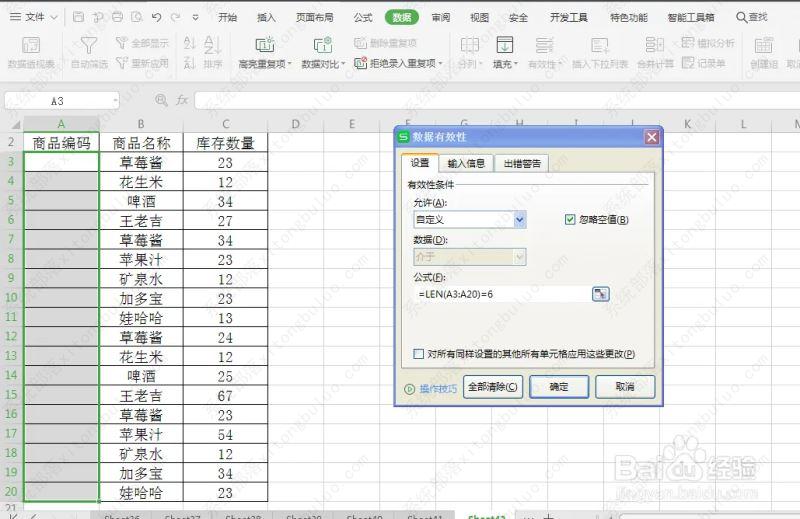Switch to the 输入信息 tab
The height and width of the screenshot is (519, 800).
[x=466, y=163]
